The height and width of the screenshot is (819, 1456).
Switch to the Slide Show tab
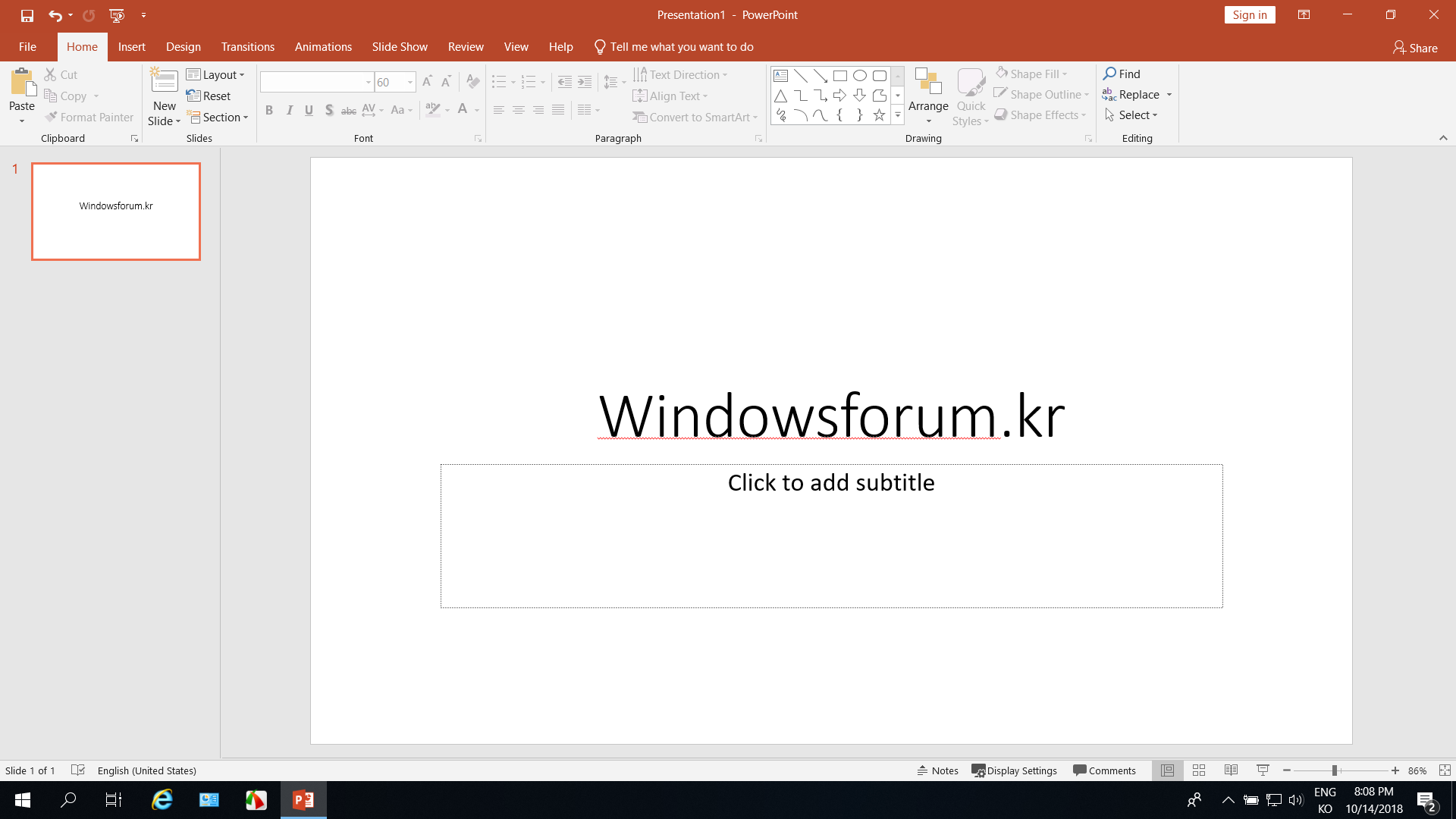[x=400, y=47]
